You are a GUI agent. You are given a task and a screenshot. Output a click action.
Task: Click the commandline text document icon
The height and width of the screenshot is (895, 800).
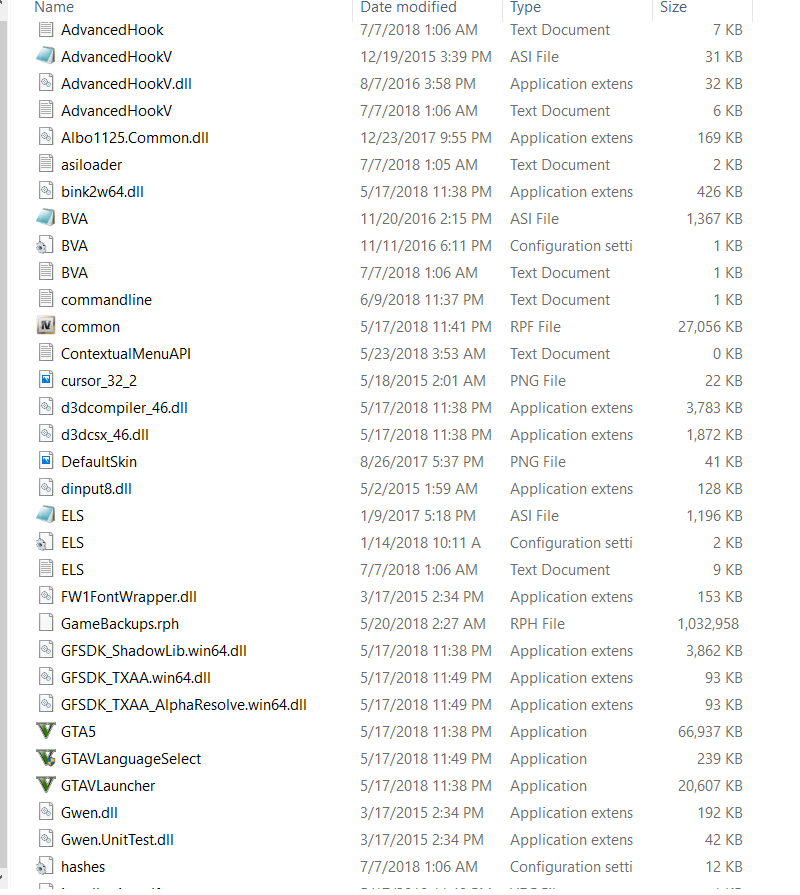tap(46, 300)
